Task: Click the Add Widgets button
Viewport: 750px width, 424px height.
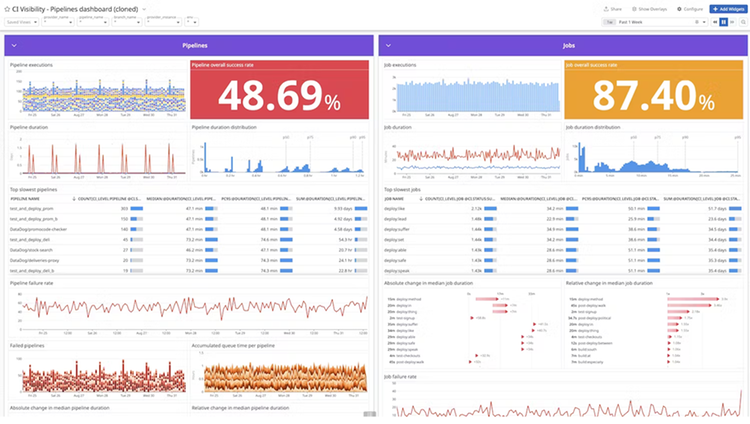Action: pos(727,9)
